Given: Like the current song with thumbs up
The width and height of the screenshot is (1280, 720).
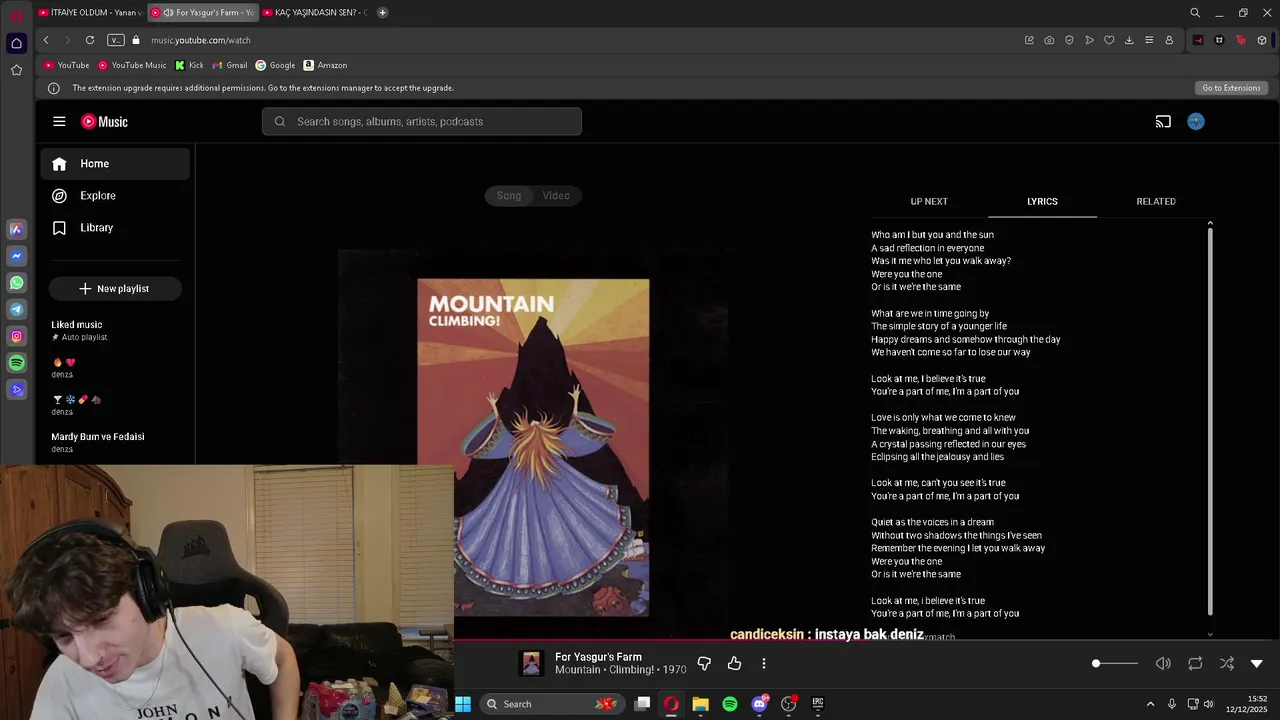Looking at the screenshot, I should 735,663.
